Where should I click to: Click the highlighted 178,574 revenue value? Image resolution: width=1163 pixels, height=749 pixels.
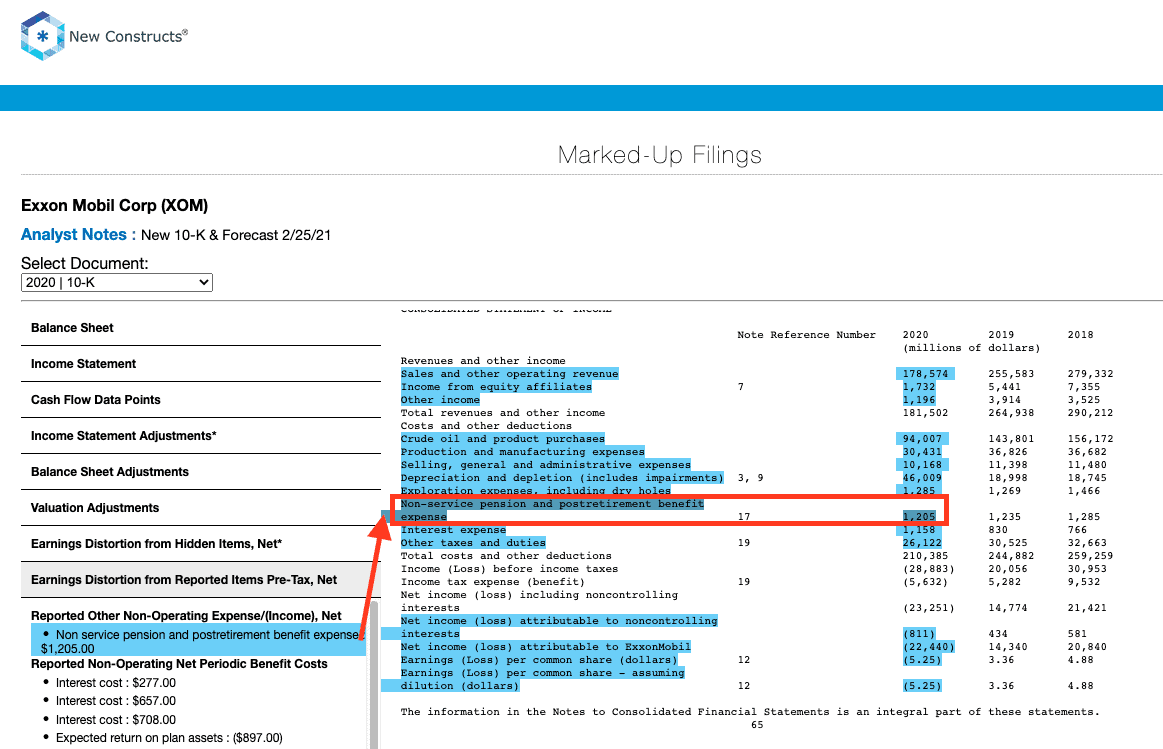pos(925,374)
